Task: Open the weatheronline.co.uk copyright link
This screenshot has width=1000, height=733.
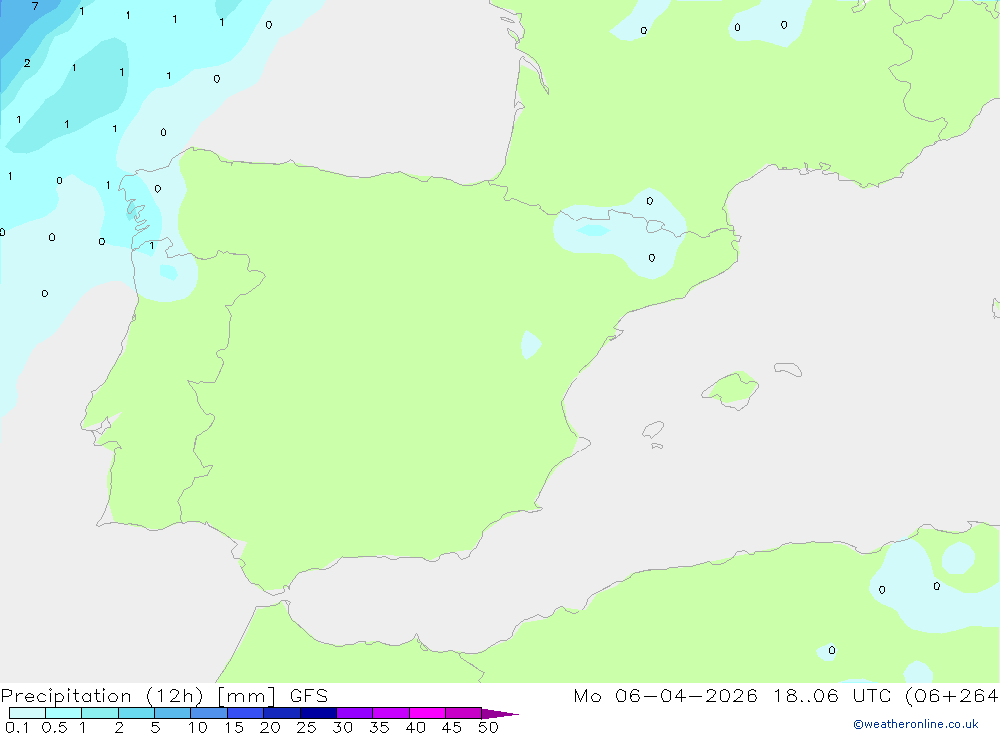Action: point(915,724)
